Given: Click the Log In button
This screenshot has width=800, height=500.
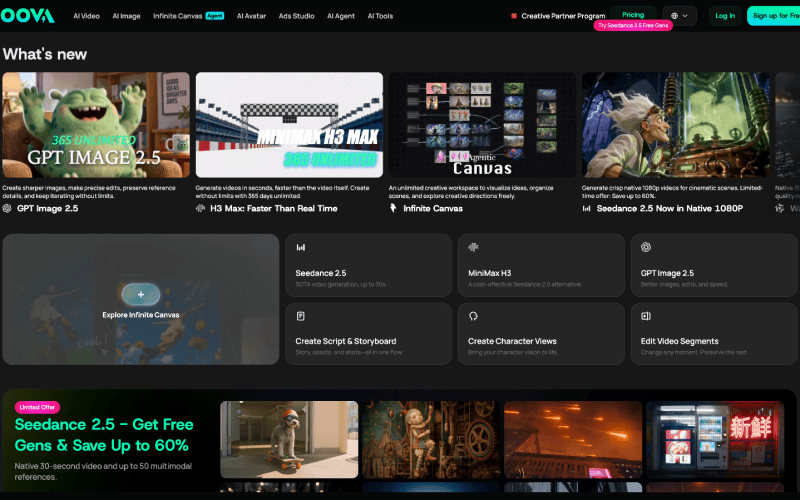Looking at the screenshot, I should 725,16.
